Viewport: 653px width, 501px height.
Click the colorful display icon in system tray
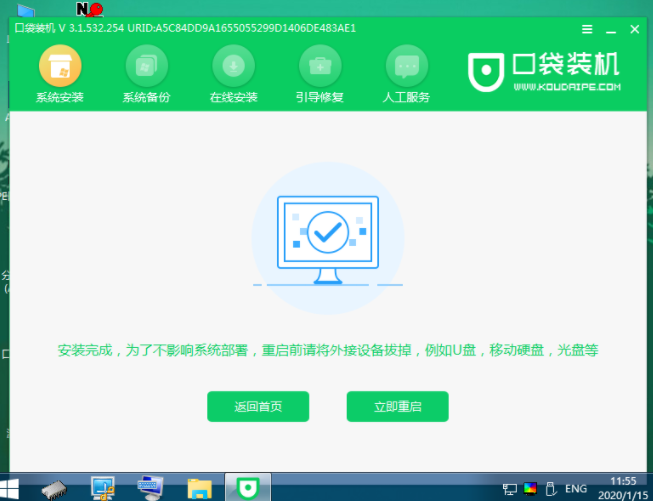[530, 489]
